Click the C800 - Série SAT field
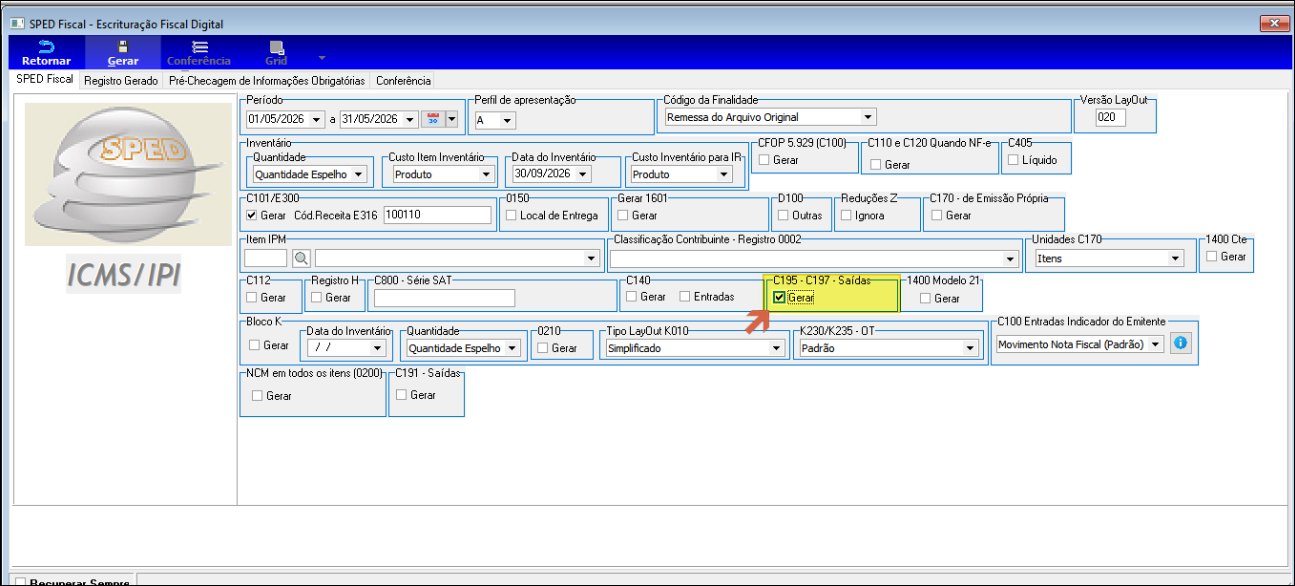Viewport: 1295px width, 586px height. (444, 297)
